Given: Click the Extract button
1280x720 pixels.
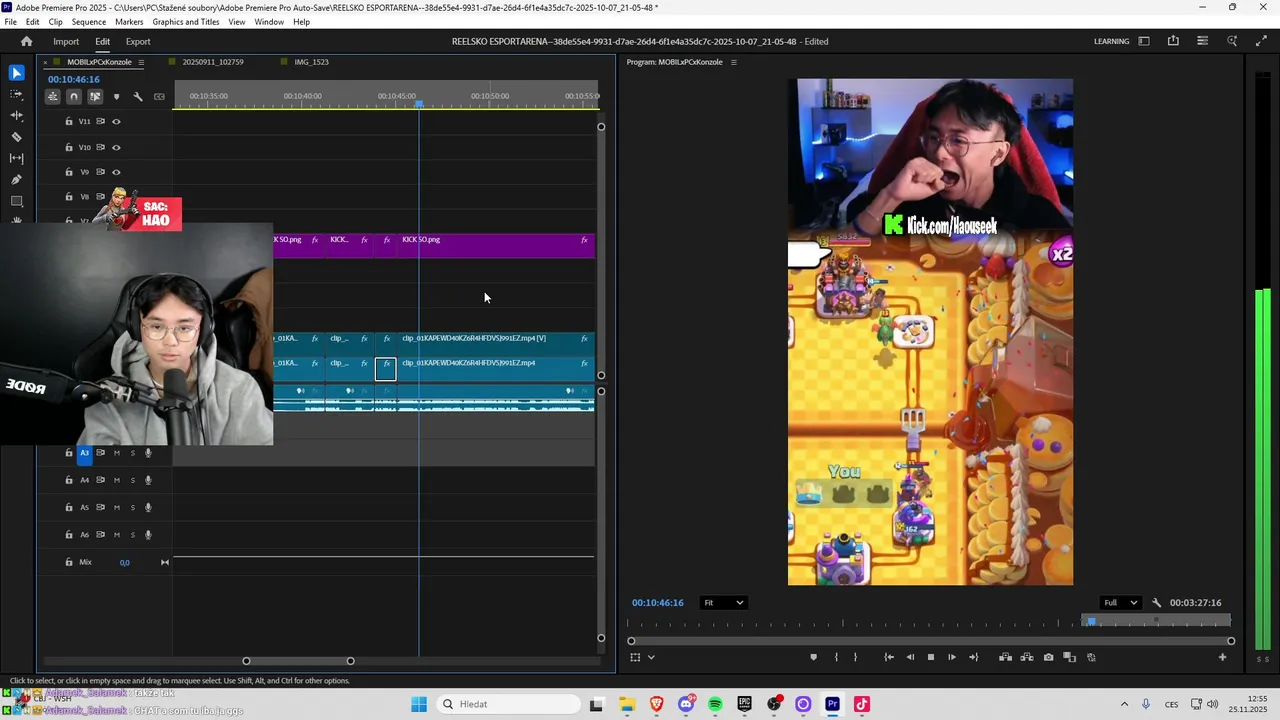Looking at the screenshot, I should coord(1027,657).
